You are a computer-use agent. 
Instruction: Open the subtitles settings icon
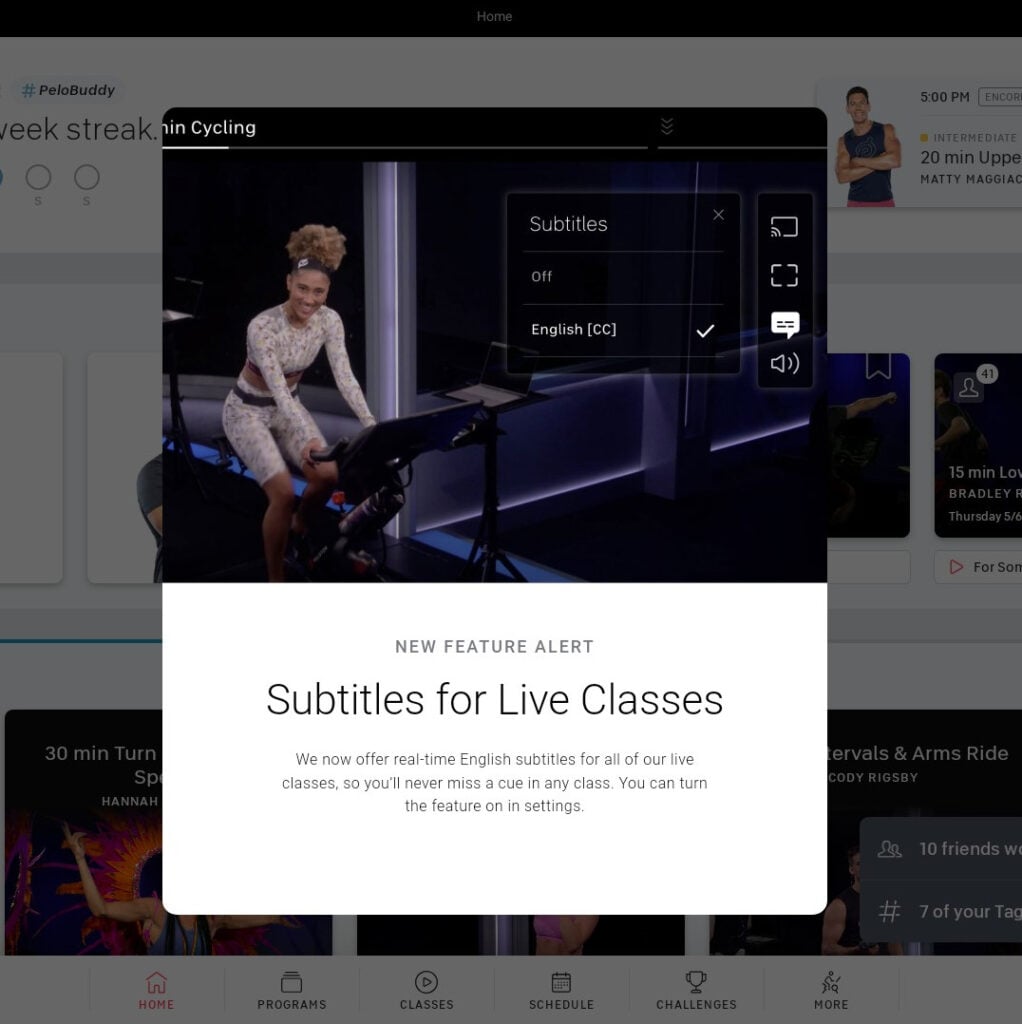coord(785,324)
